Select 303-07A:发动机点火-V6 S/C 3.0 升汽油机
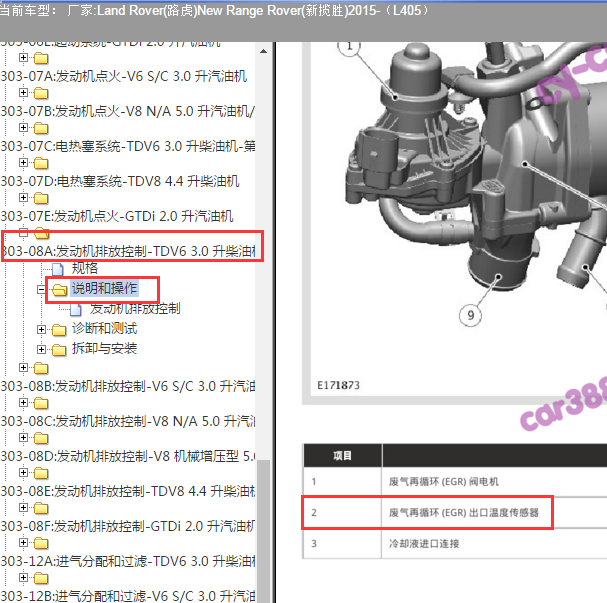Screen dimensions: 607x603 coord(123,76)
